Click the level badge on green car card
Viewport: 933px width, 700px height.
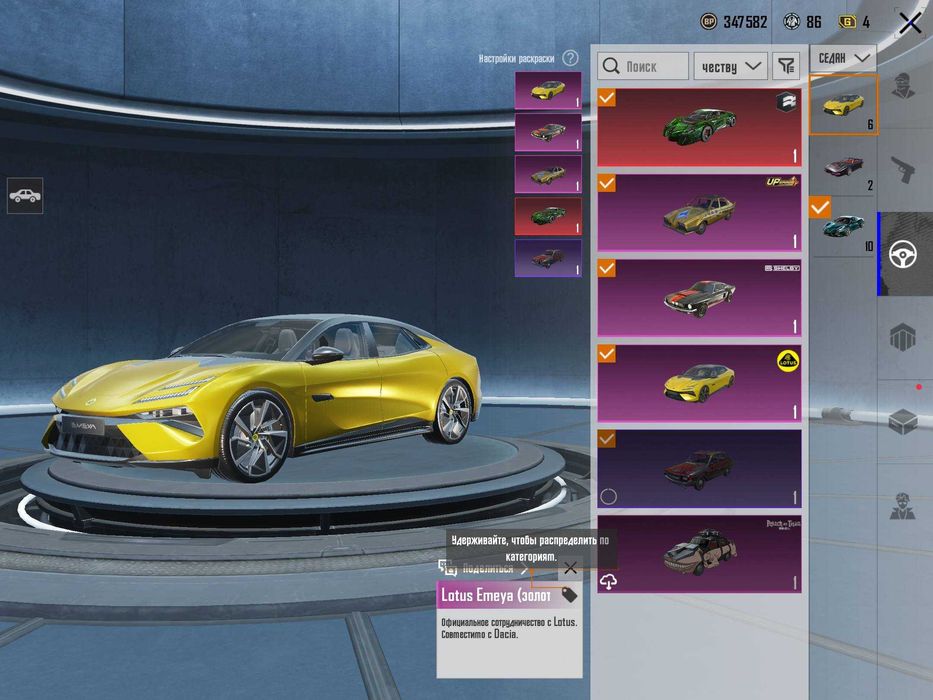(x=787, y=102)
